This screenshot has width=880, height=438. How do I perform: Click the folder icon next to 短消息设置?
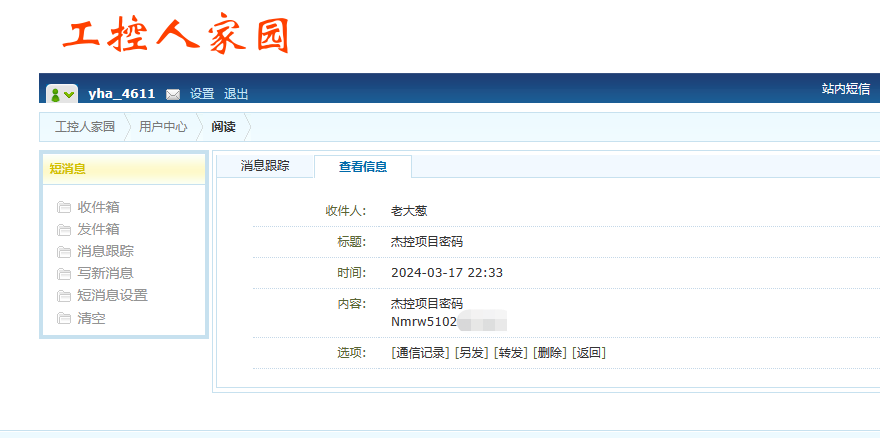pos(64,296)
